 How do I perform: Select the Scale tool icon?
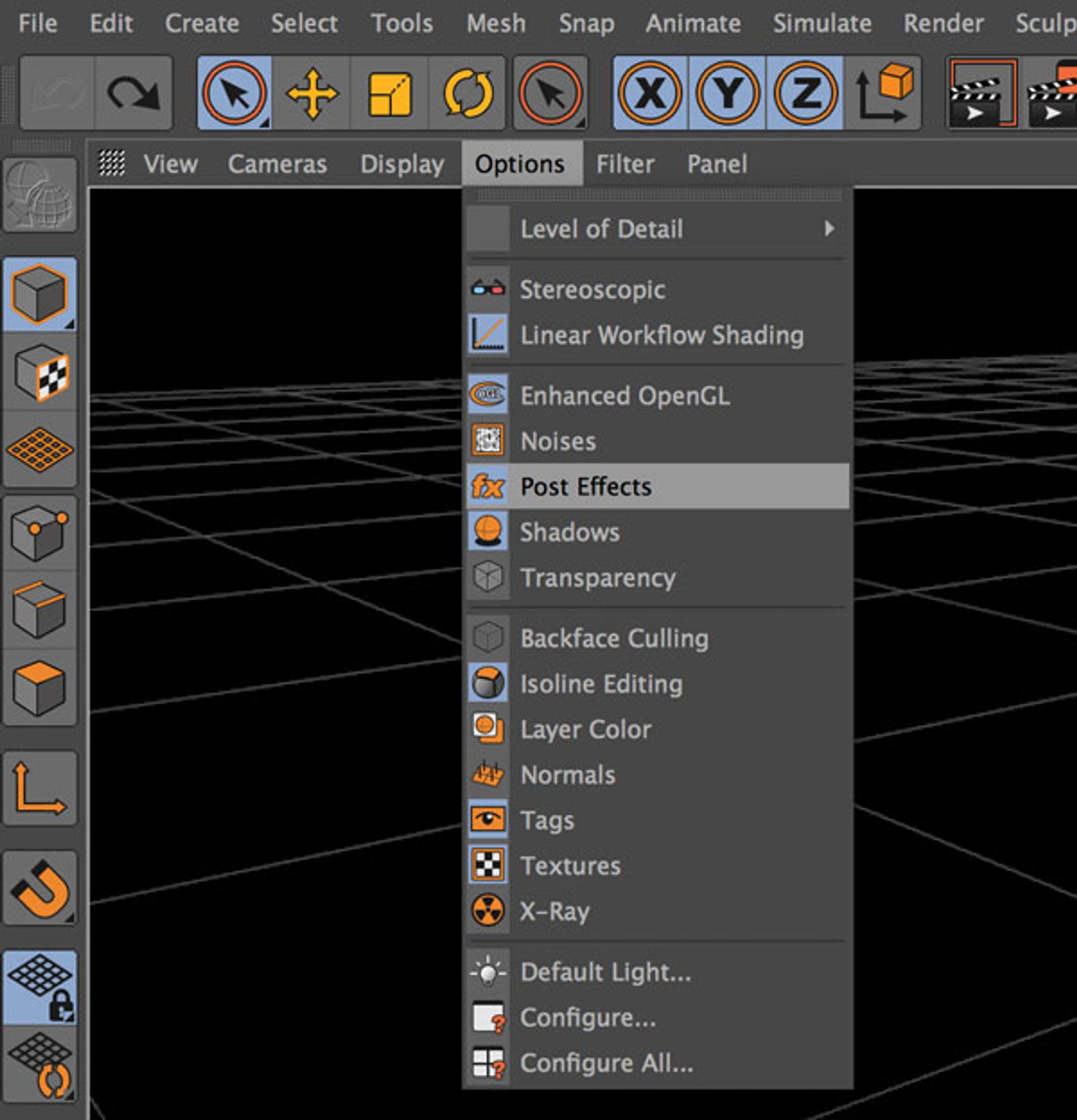390,93
